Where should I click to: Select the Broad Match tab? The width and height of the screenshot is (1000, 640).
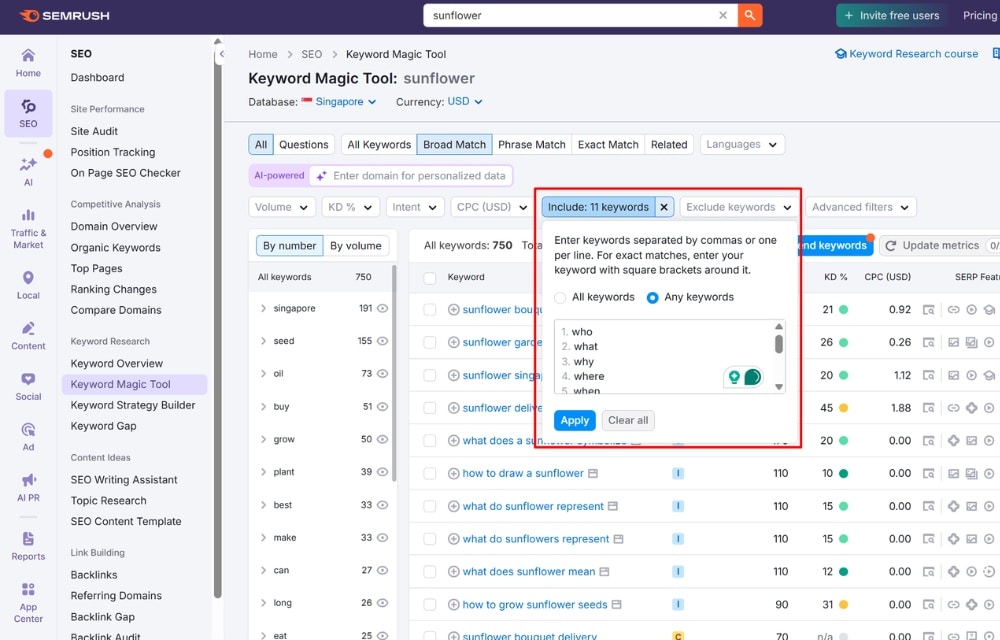[x=454, y=145]
